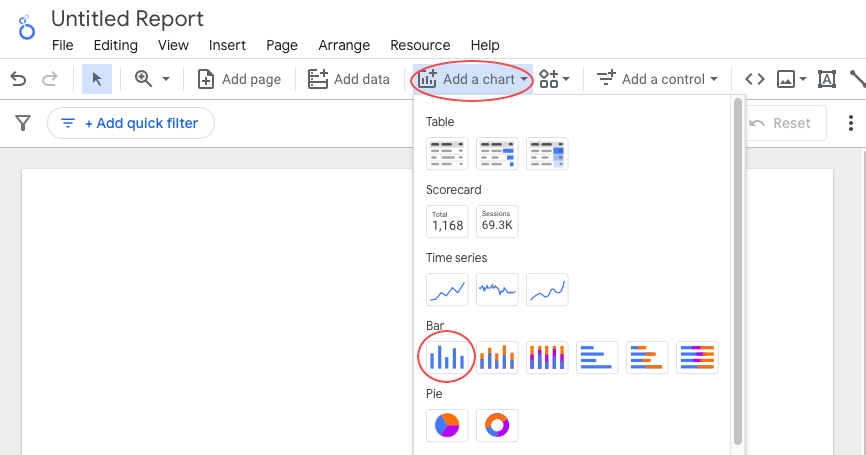Viewport: 866px width, 455px height.
Task: Open the embed URL code icon
Action: pos(754,80)
